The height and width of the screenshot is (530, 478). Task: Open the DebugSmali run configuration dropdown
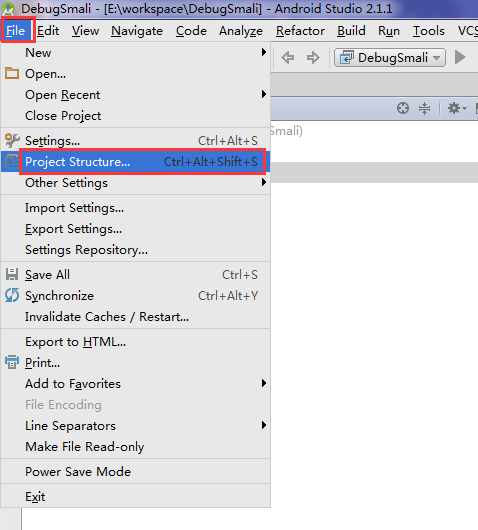(x=390, y=57)
